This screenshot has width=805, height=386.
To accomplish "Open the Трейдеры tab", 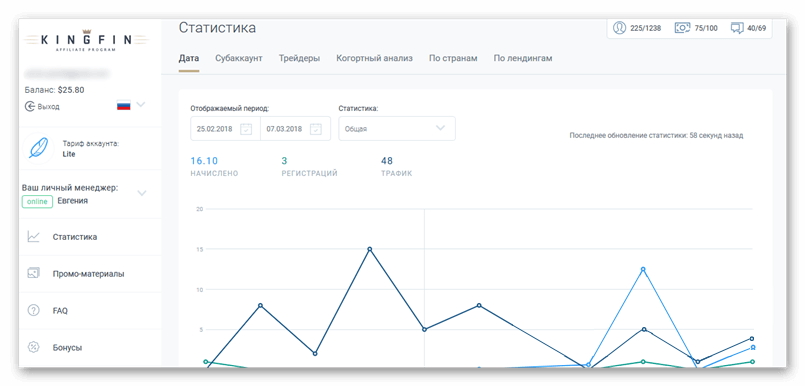I will [299, 59].
